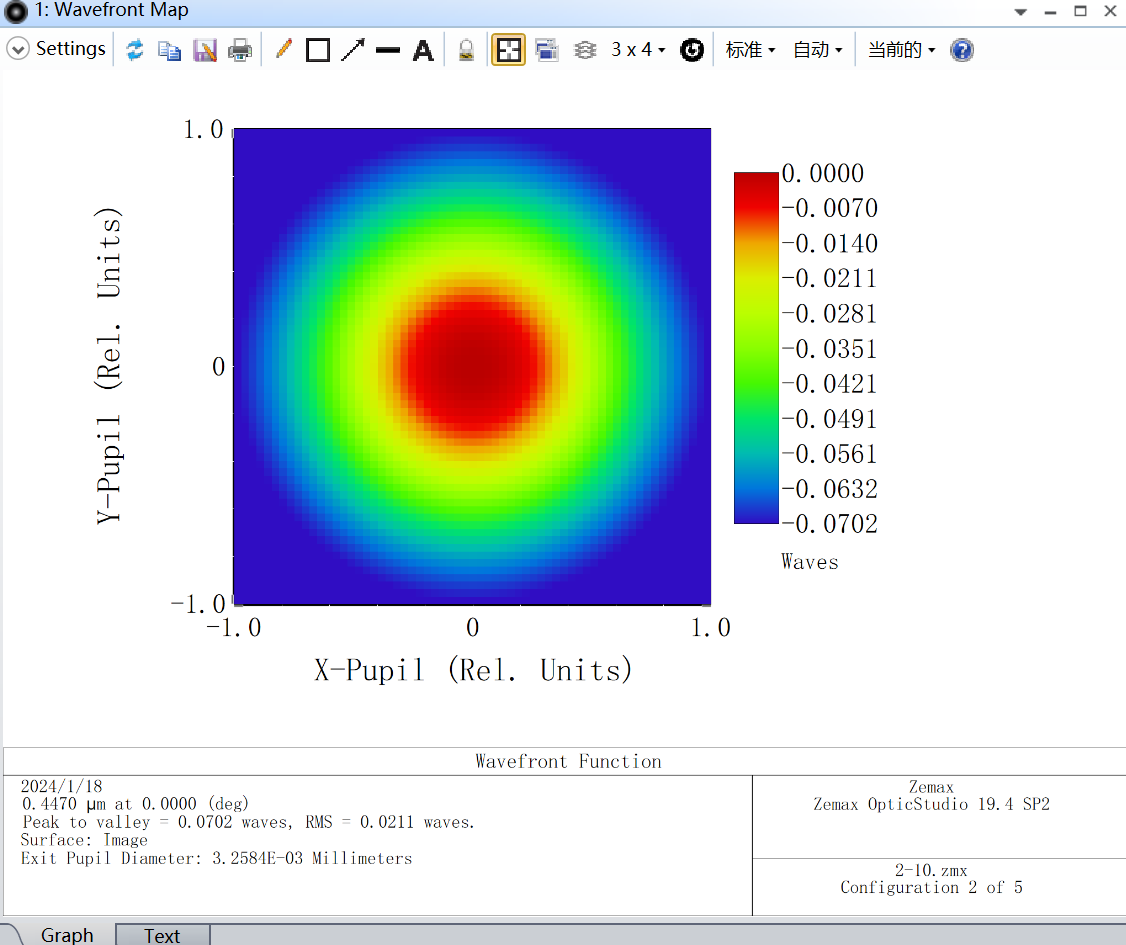Click the -0.0351 scale label

(x=829, y=348)
